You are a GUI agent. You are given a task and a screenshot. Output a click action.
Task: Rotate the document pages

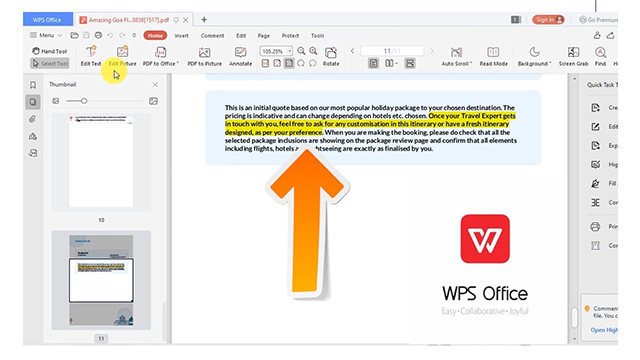tap(331, 56)
